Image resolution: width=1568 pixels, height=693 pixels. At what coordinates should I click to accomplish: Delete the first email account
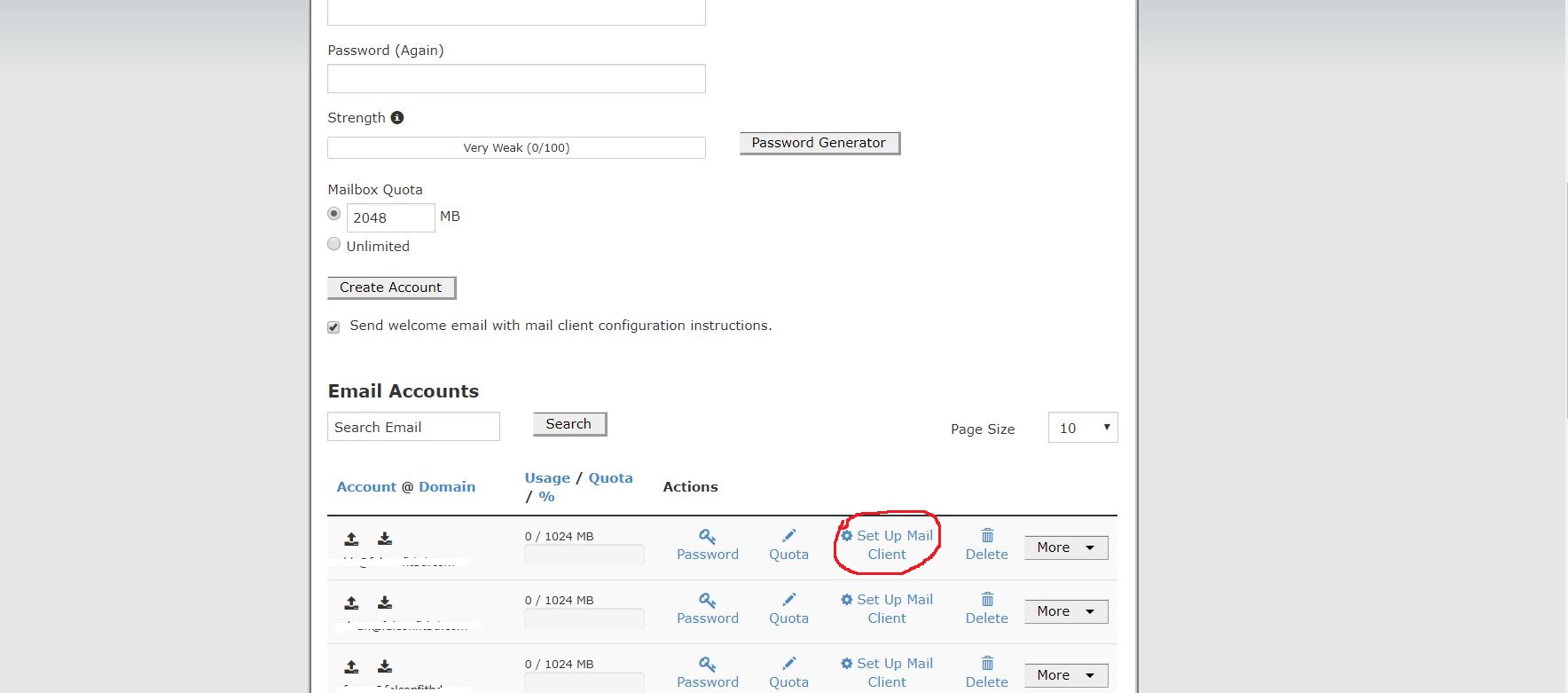tap(987, 545)
